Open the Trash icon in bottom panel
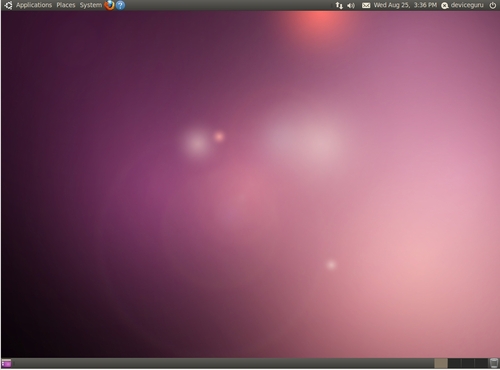Viewport: 500px width, 370px height. click(494, 363)
